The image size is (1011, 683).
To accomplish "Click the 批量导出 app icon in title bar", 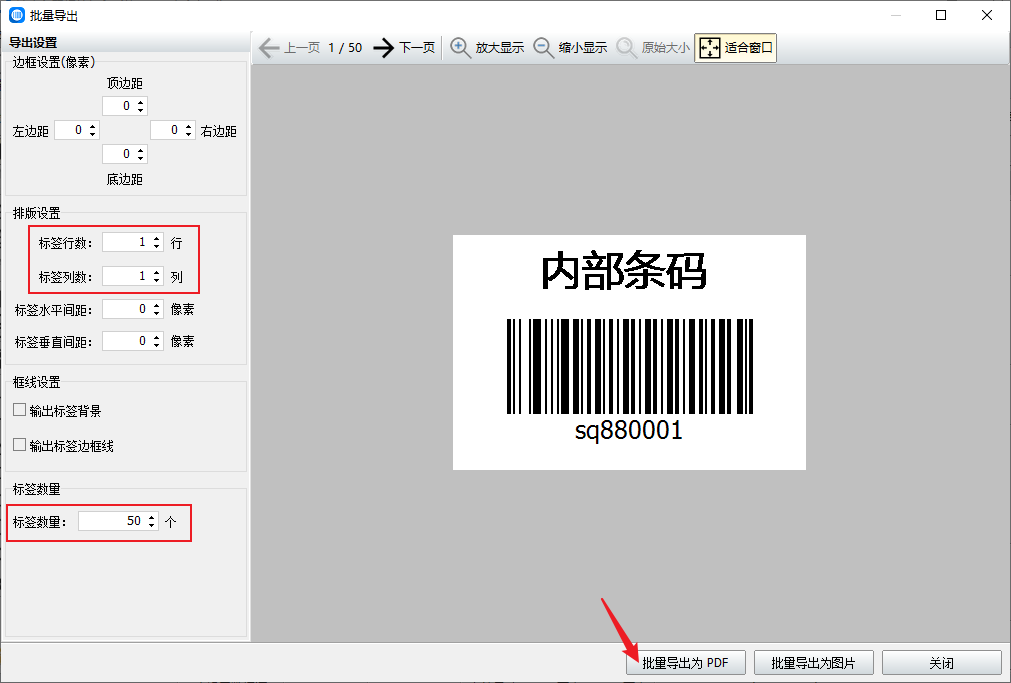I will 17,15.
